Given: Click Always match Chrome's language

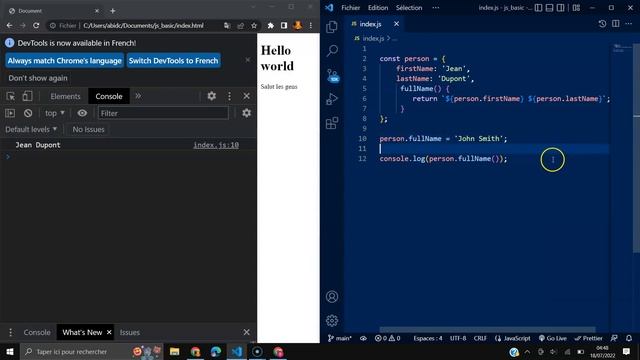Looking at the screenshot, I should click(64, 61).
